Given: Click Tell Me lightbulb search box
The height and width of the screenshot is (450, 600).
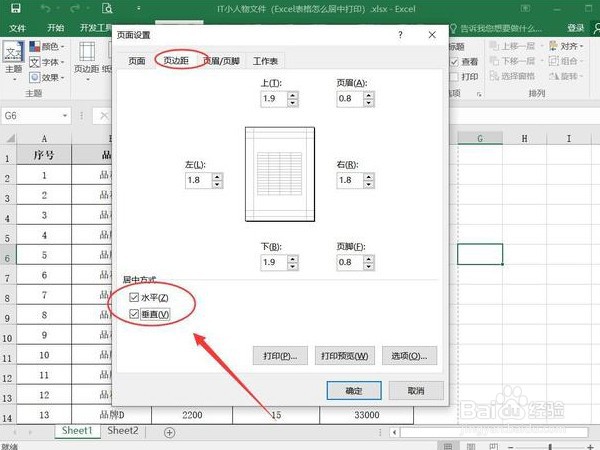Looking at the screenshot, I should click(x=496, y=28).
